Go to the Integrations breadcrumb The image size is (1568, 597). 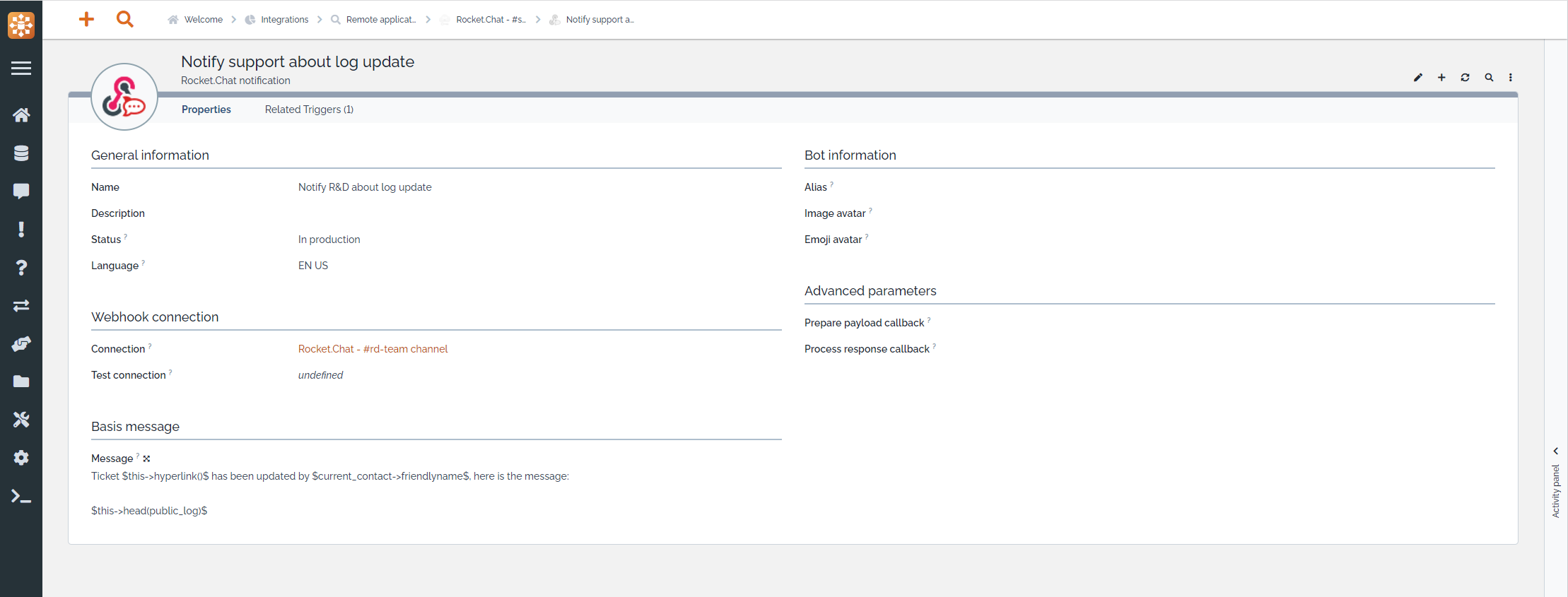click(x=284, y=20)
